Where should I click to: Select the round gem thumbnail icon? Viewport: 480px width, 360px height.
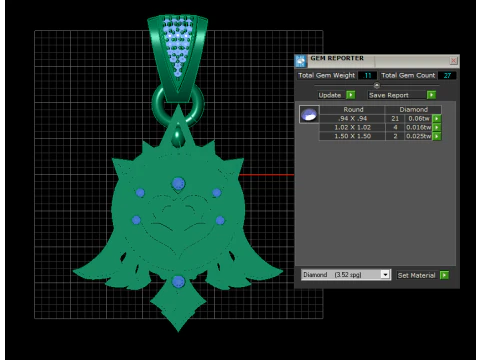309,114
